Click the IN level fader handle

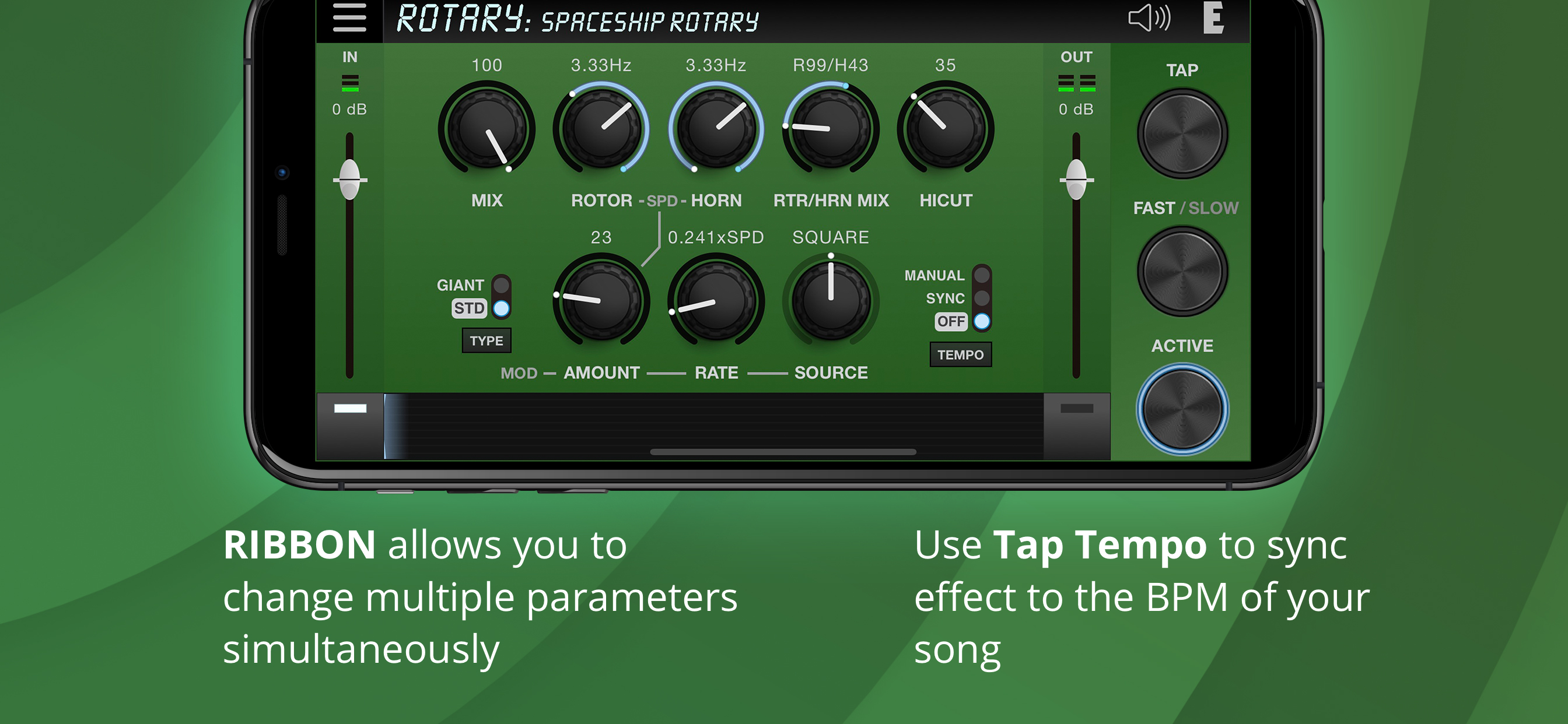coord(349,180)
